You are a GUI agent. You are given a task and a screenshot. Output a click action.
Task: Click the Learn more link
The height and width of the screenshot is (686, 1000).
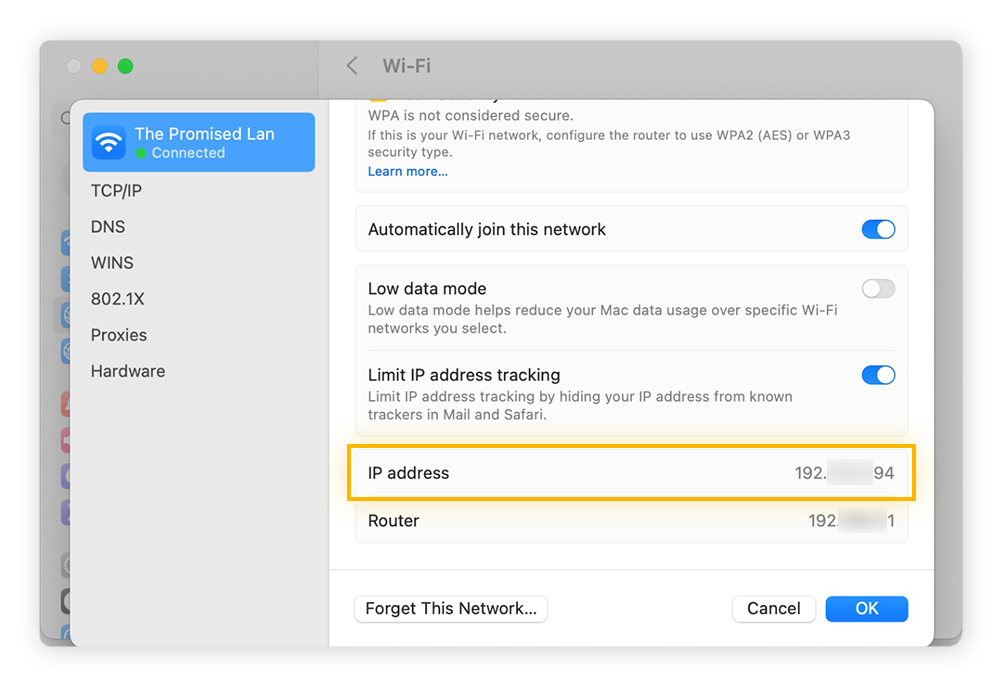(407, 171)
